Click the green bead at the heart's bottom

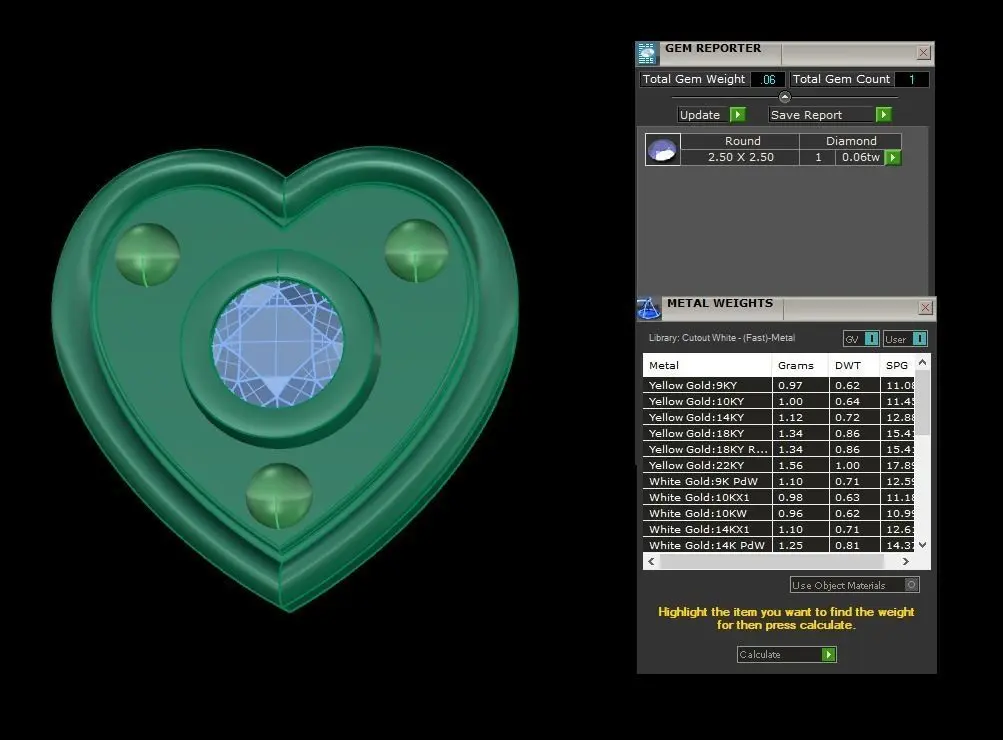coord(279,496)
